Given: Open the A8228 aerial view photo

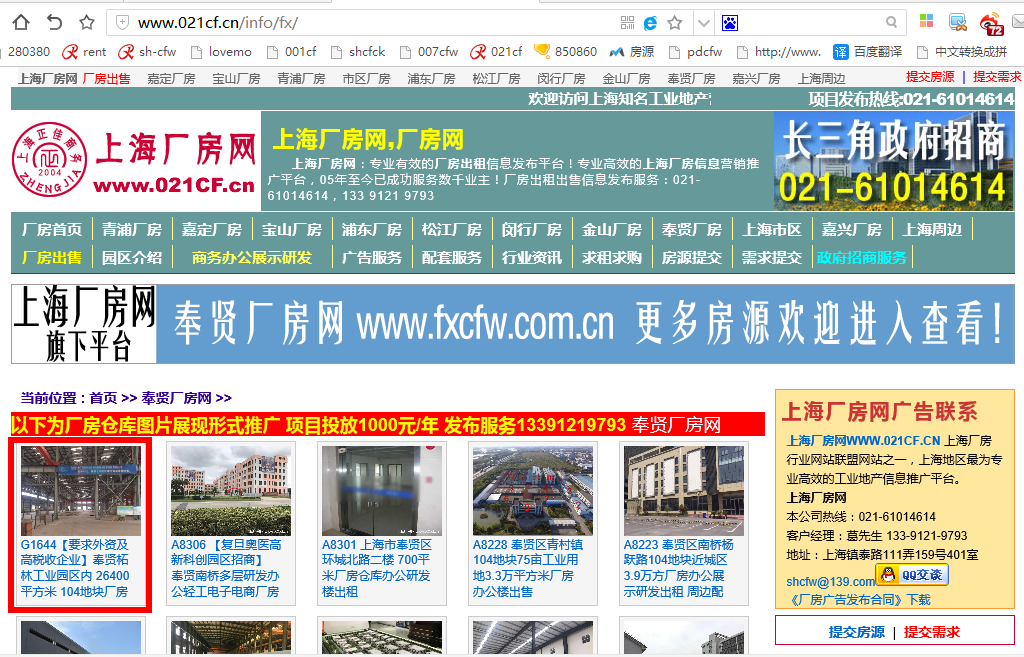Looking at the screenshot, I should 533,490.
